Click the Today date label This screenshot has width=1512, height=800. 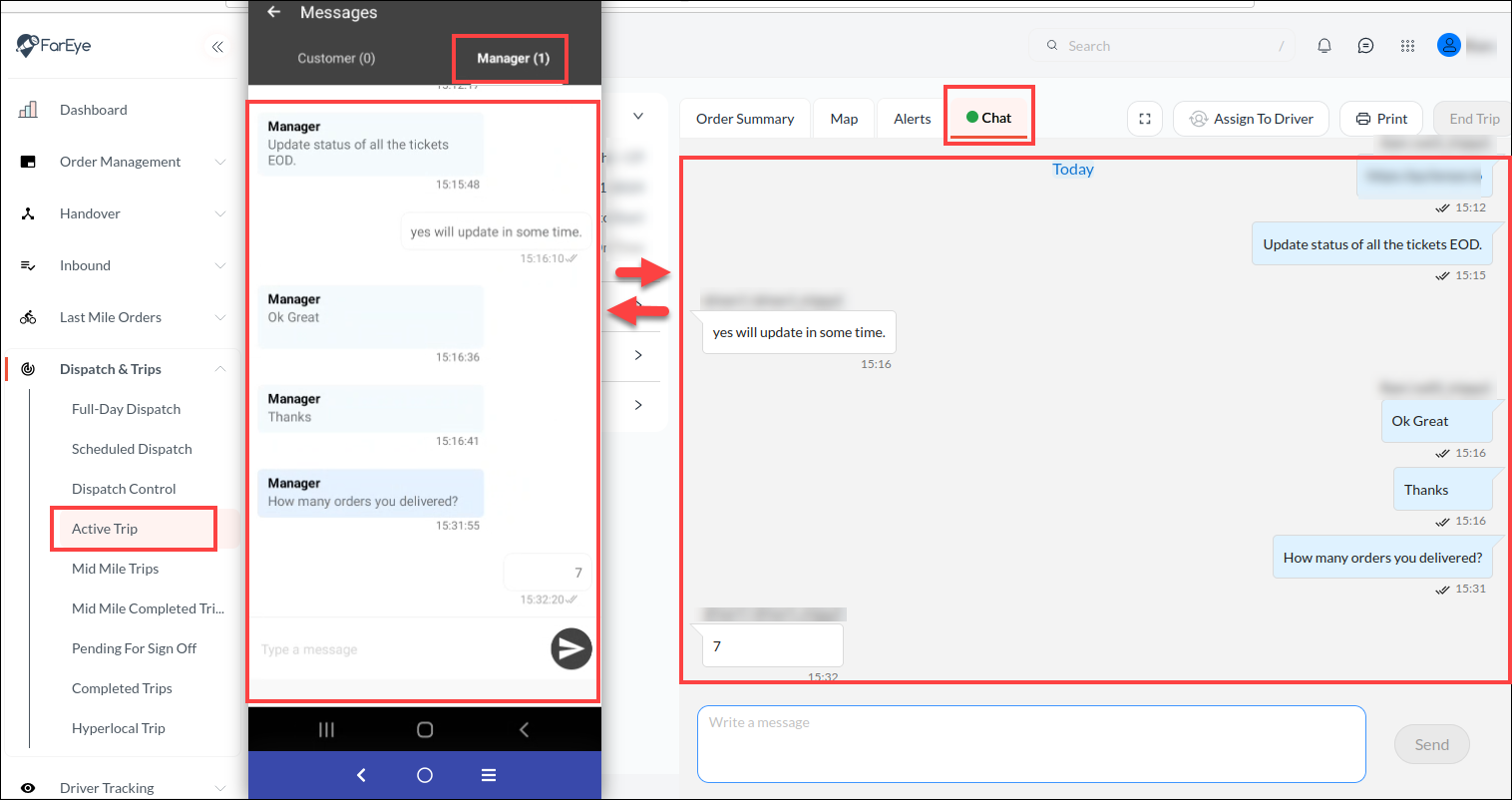[1073, 170]
